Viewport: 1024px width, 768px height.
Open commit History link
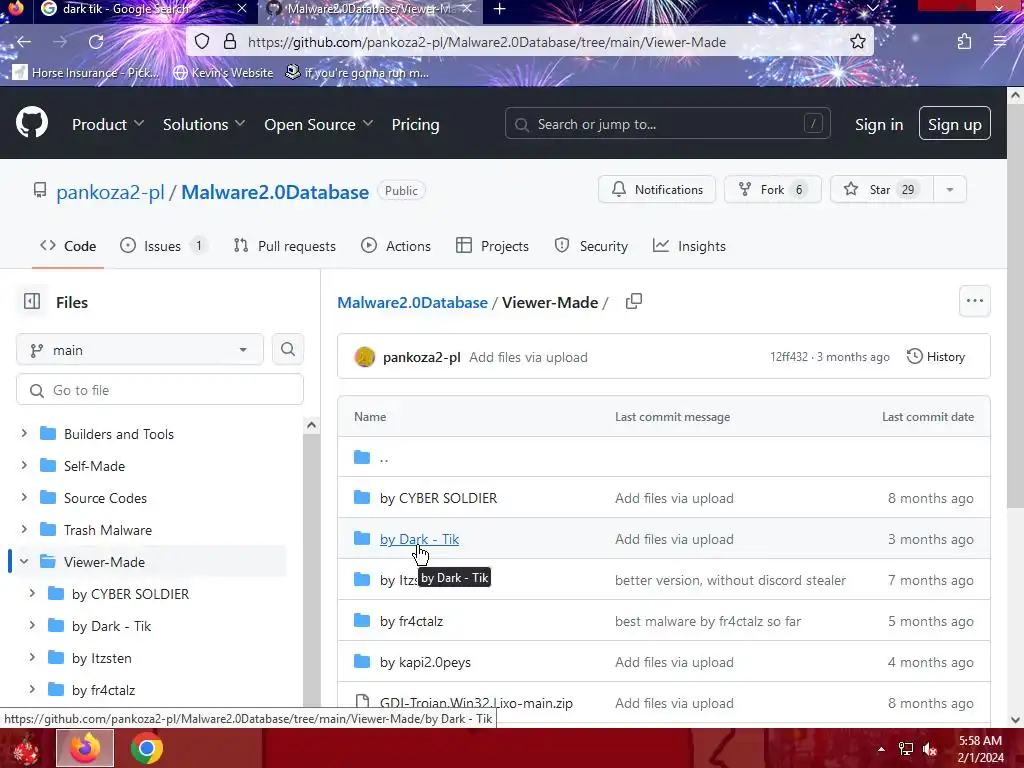(936, 357)
